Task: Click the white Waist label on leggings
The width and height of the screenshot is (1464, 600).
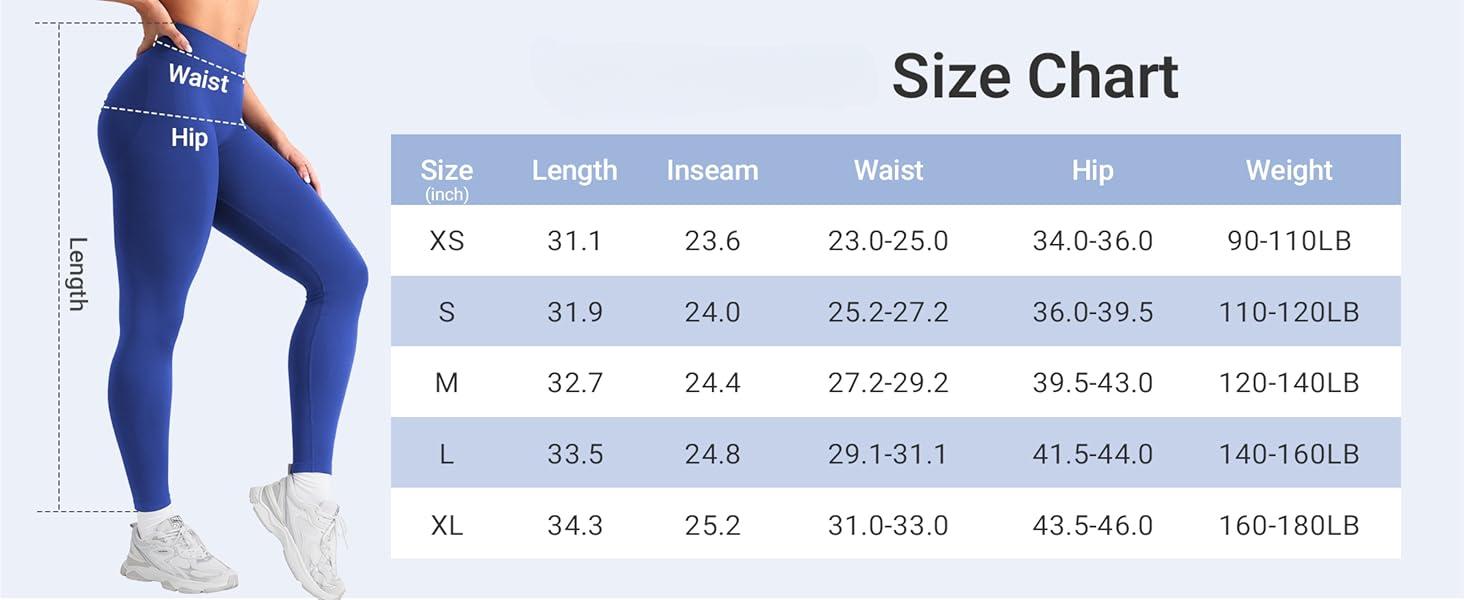Action: pos(198,77)
